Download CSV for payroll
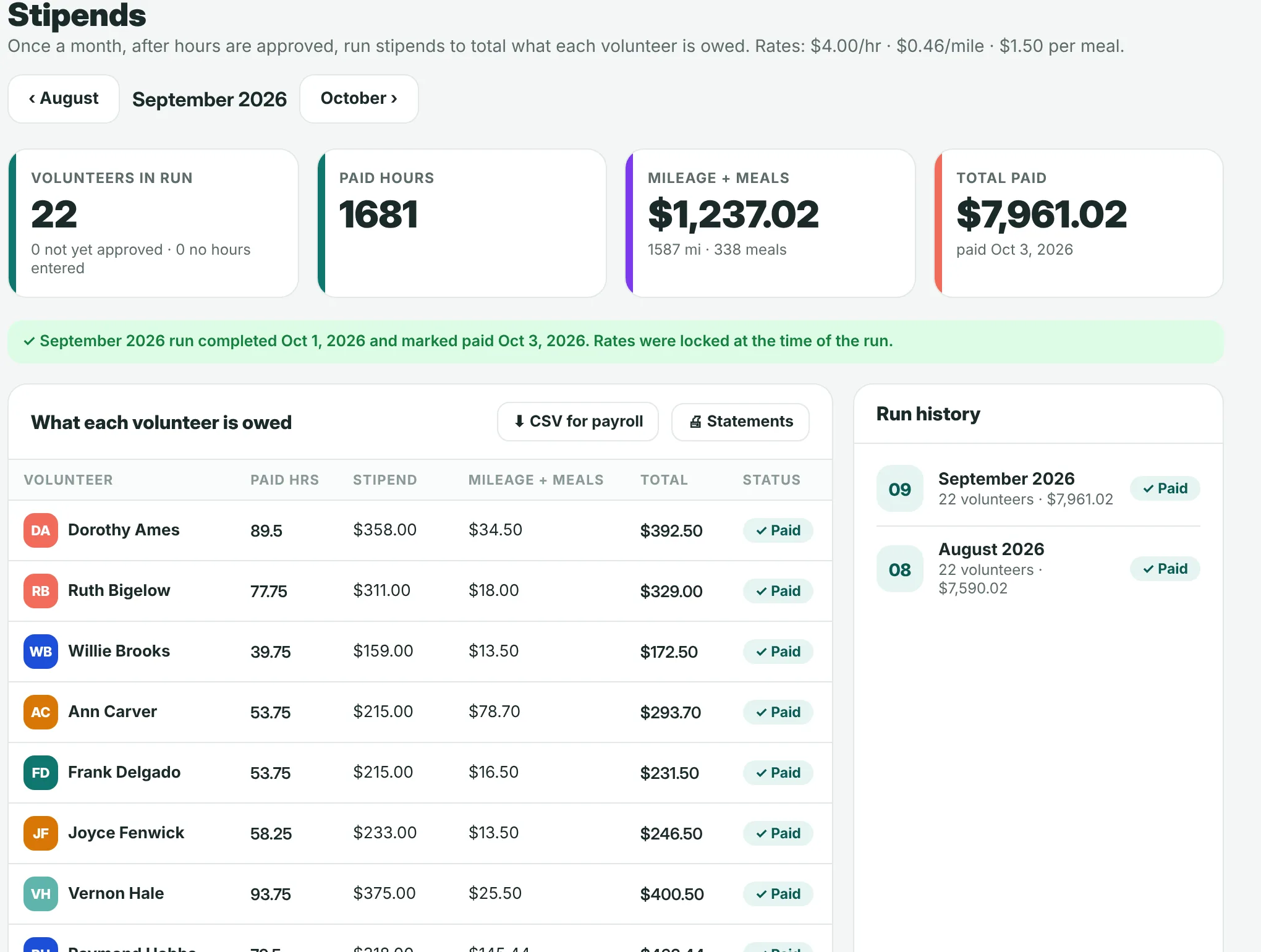 (x=578, y=422)
